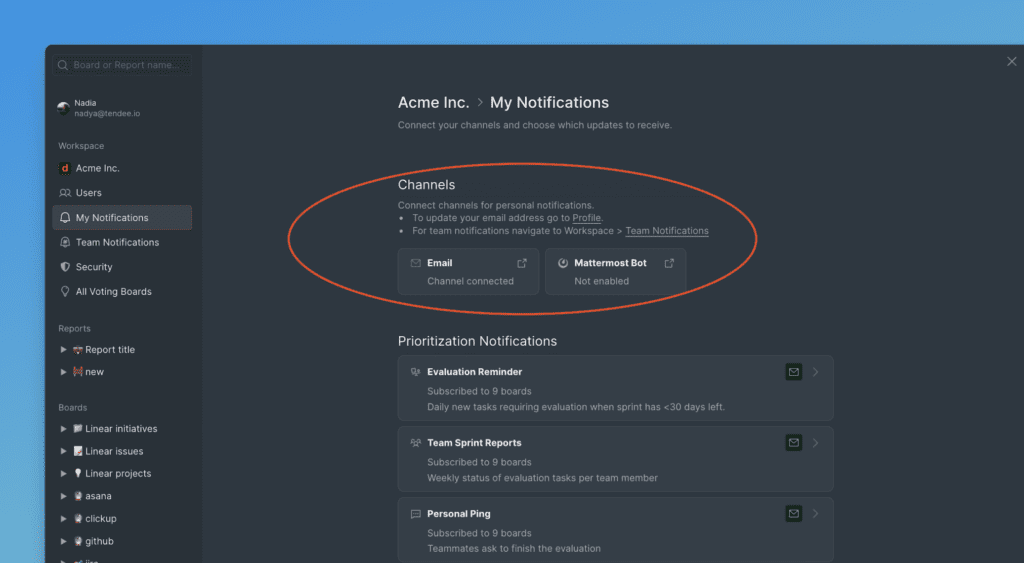Screen dimensions: 1024x563
Task: Toggle email notification for Team Sprint Reports
Action: pos(793,443)
